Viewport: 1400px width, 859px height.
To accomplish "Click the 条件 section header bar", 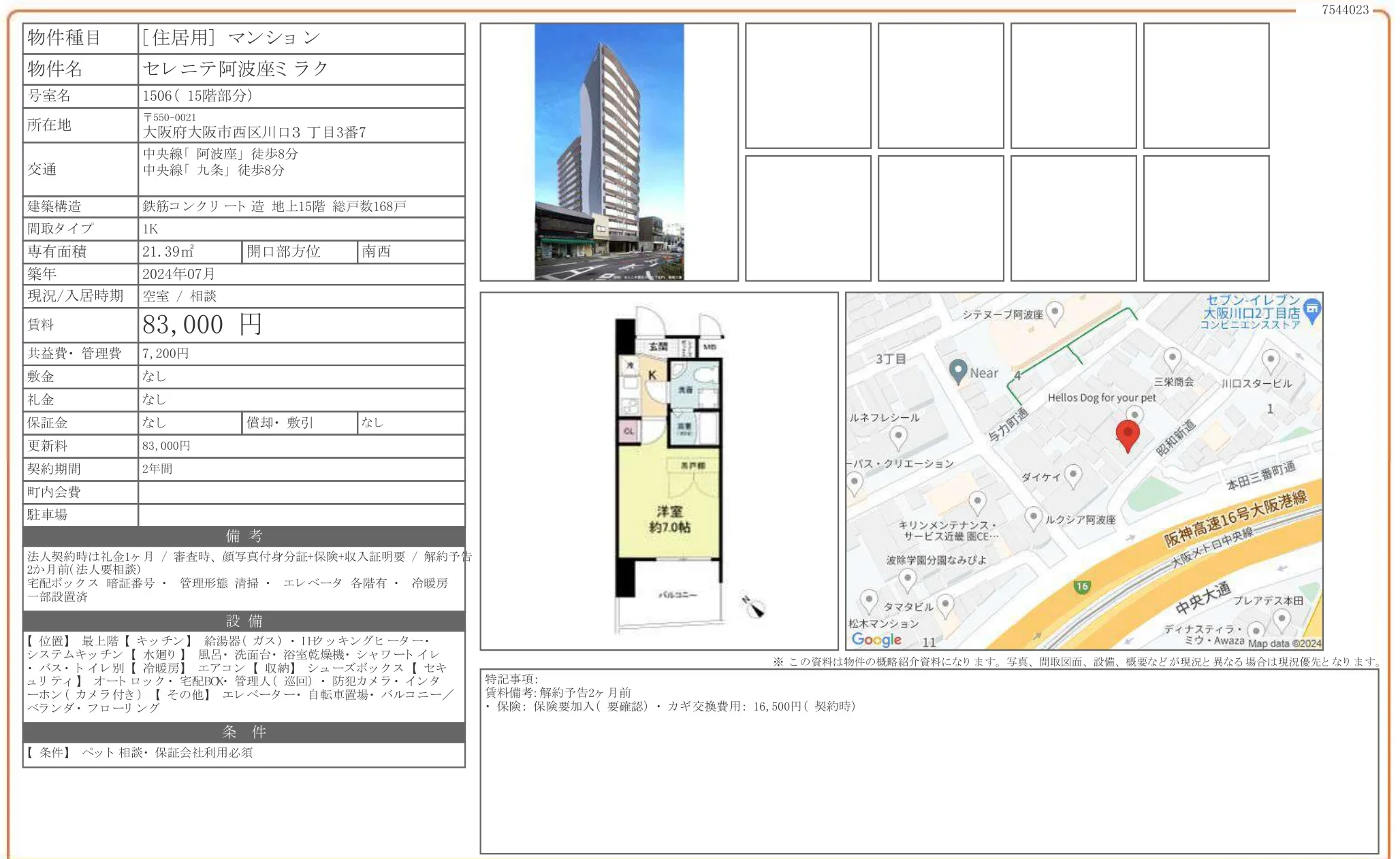I will [244, 732].
